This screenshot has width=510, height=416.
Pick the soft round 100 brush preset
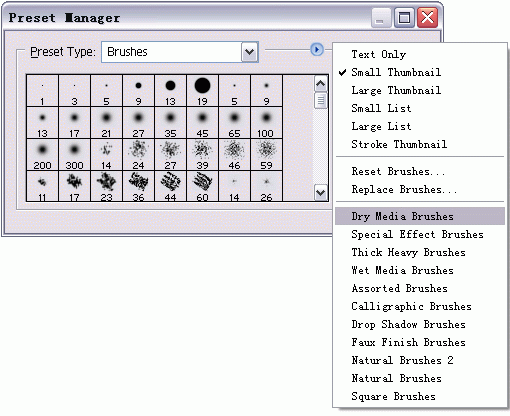pyautogui.click(x=266, y=123)
